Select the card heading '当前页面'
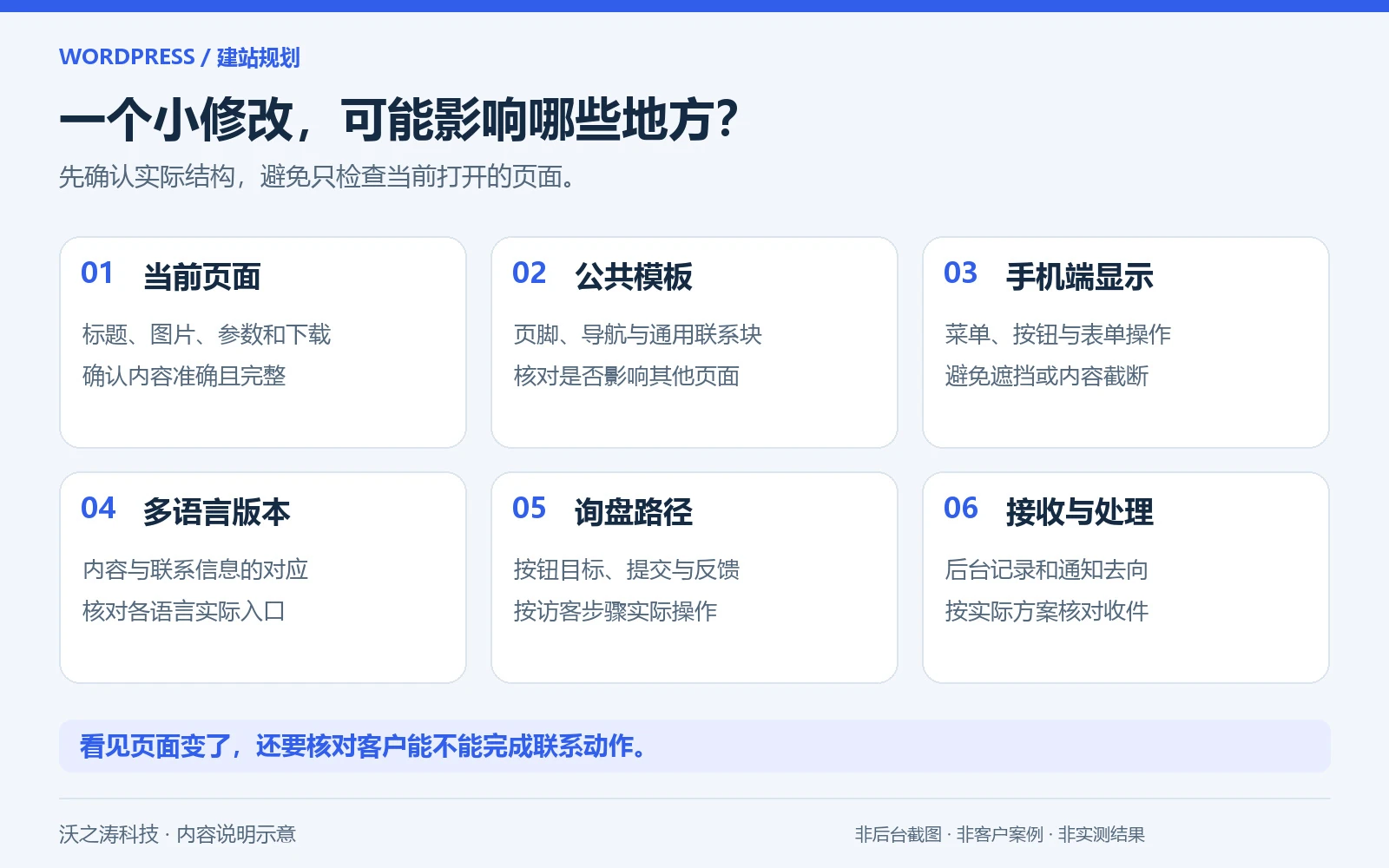 pos(202,277)
